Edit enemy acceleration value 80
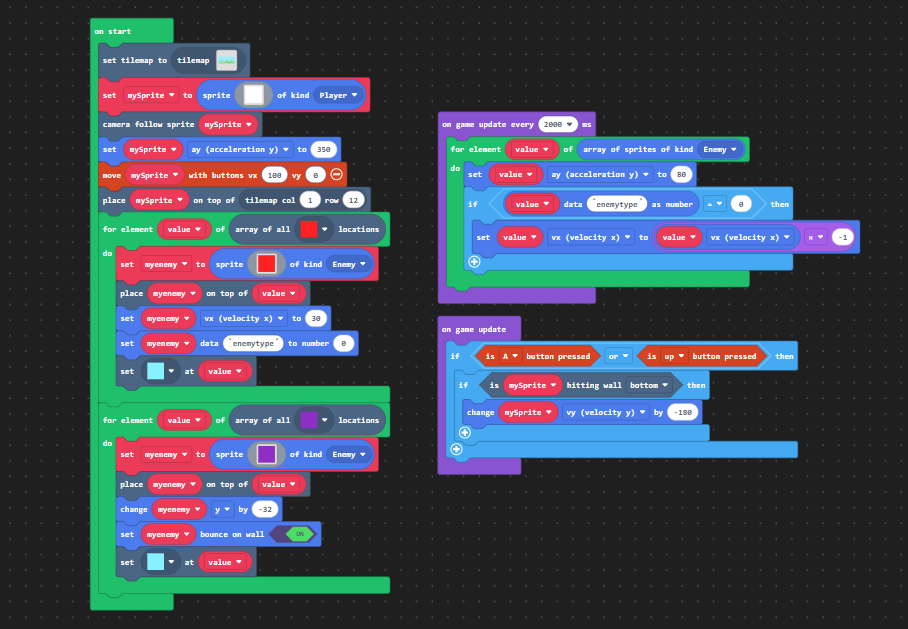 tap(681, 174)
